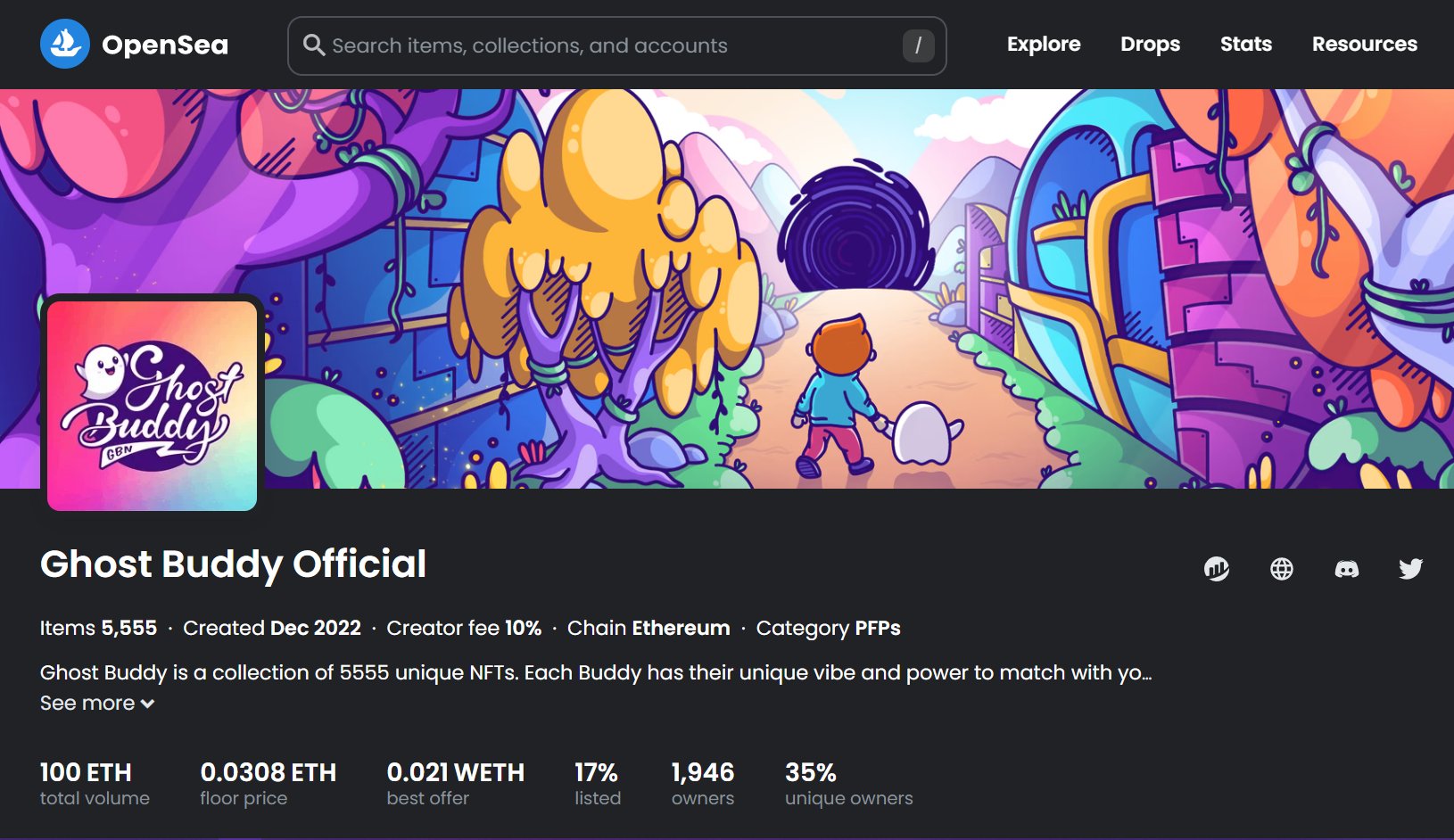The width and height of the screenshot is (1454, 840).
Task: Open the collection's Twitter icon
Action: coord(1411,568)
